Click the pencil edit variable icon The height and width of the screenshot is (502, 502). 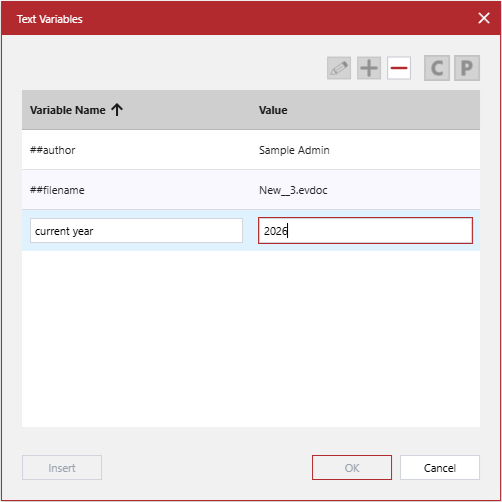(339, 68)
